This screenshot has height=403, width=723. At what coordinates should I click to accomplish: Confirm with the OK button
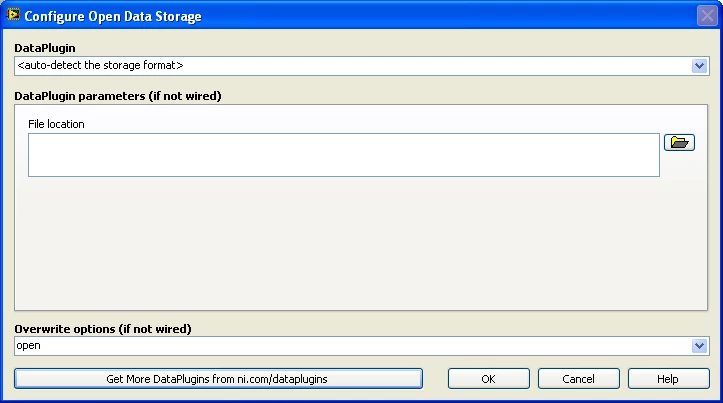[x=488, y=379]
